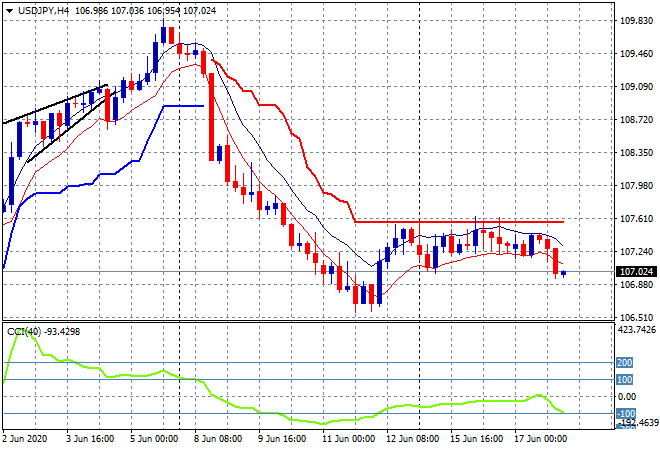Click the 107.980 price axis label
The image size is (660, 450).
636,186
